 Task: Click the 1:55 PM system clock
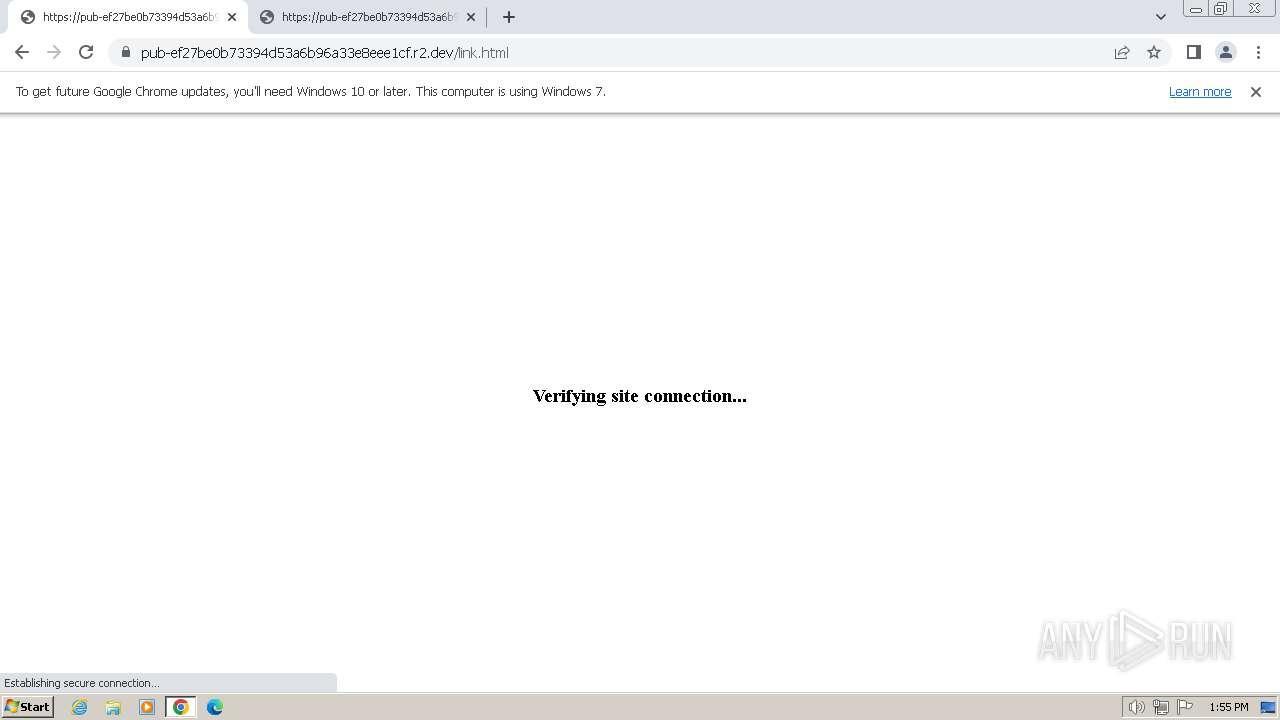[x=1229, y=707]
